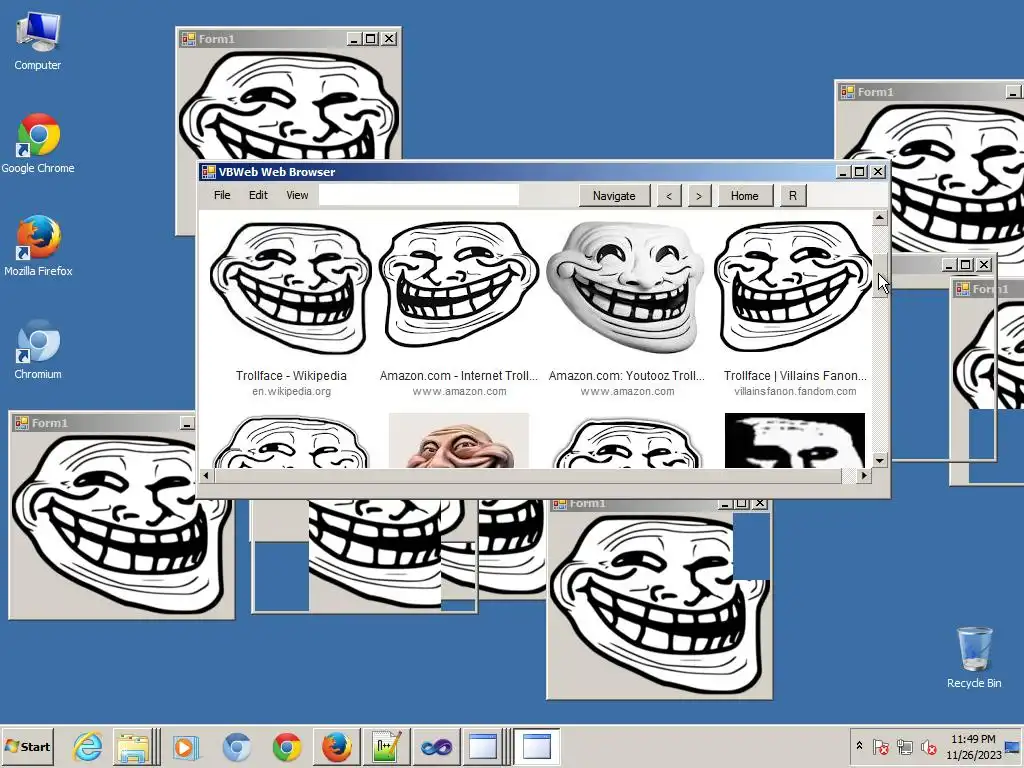Click the vertical scrollbar up arrow
The height and width of the screenshot is (768, 1024).
point(880,217)
